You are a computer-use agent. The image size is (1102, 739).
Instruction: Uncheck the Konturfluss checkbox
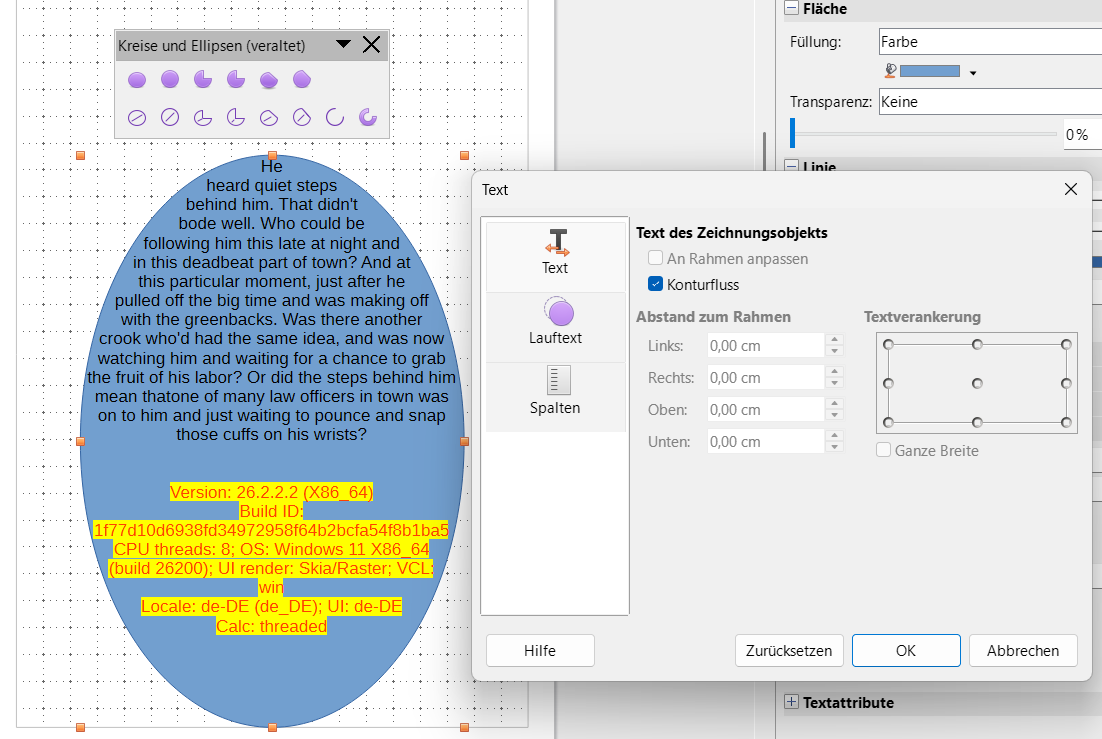pyautogui.click(x=656, y=285)
